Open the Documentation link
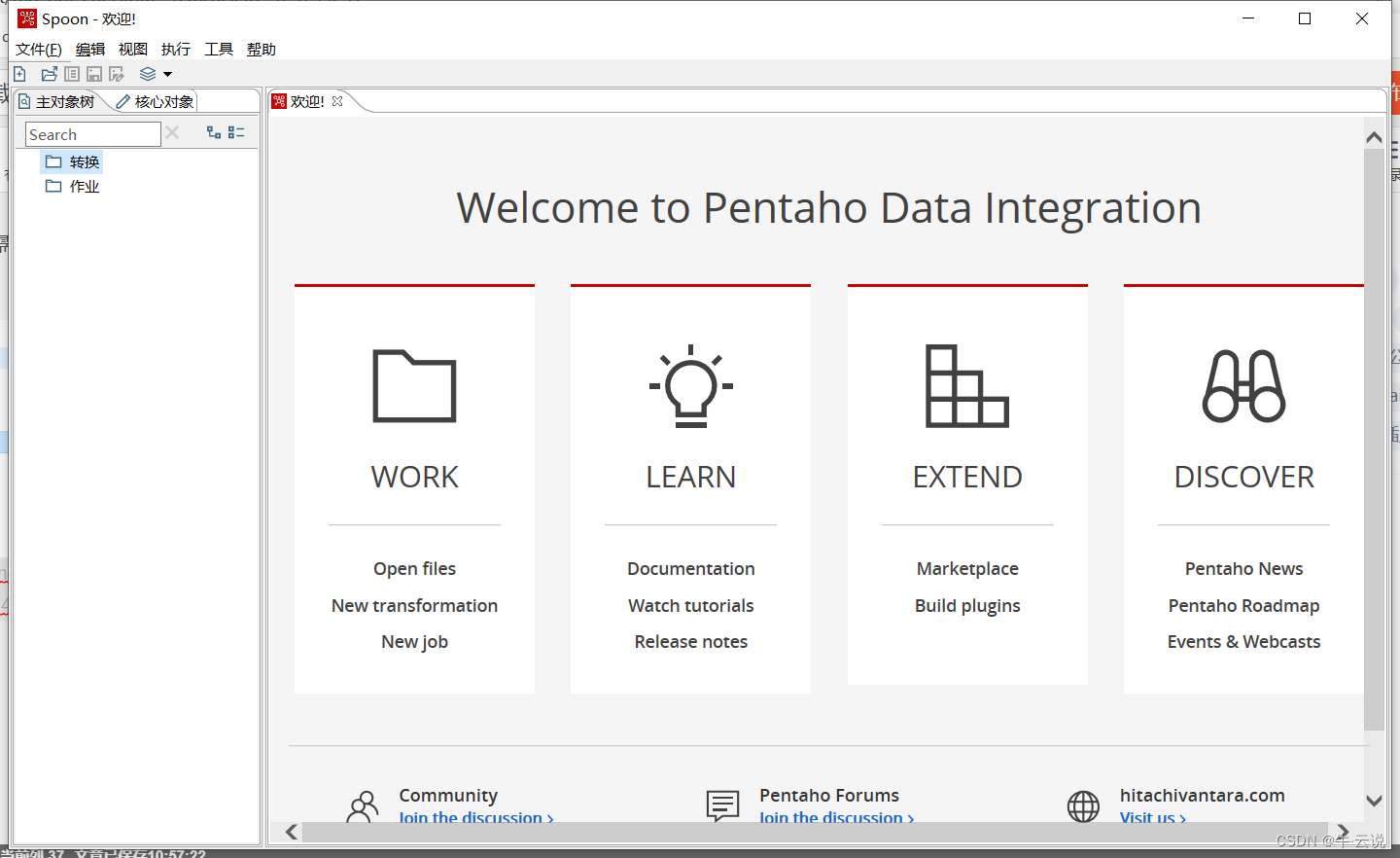 click(691, 569)
